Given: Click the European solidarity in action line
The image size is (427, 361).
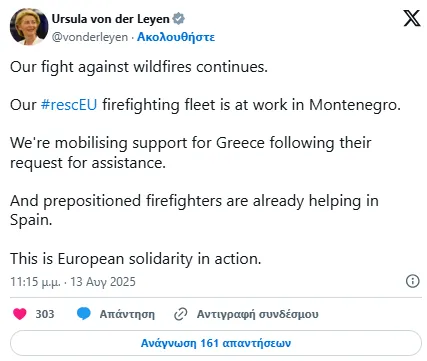Looking at the screenshot, I should click(x=136, y=259).
